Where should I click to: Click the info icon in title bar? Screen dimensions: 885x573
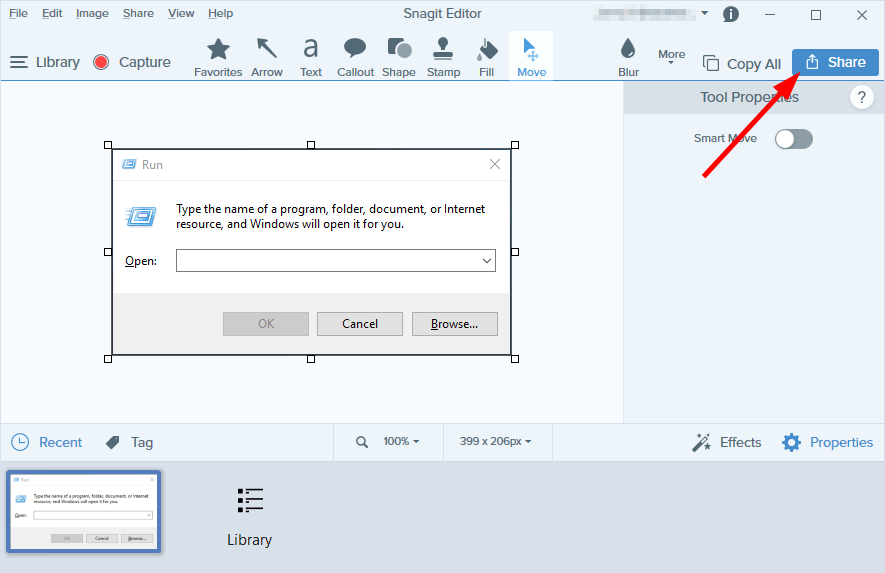click(x=731, y=14)
